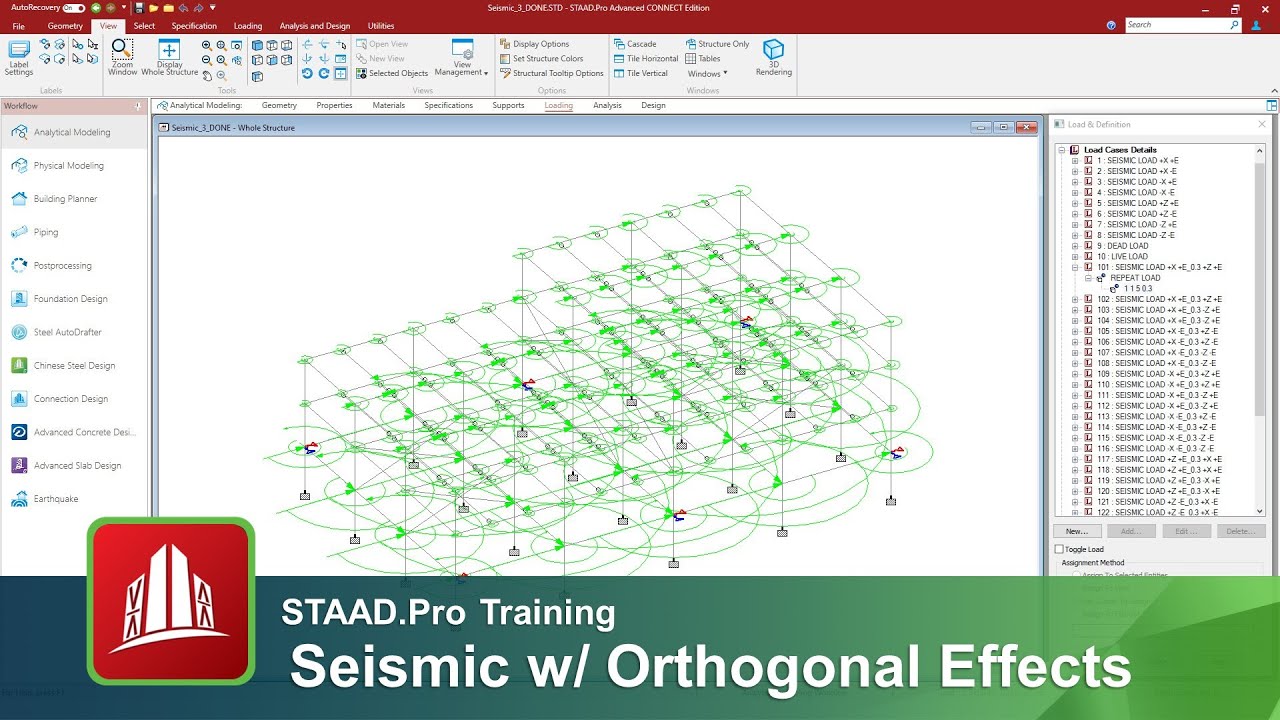Screen dimensions: 1280x720
Task: Click Structure Only view
Action: pyautogui.click(x=717, y=44)
